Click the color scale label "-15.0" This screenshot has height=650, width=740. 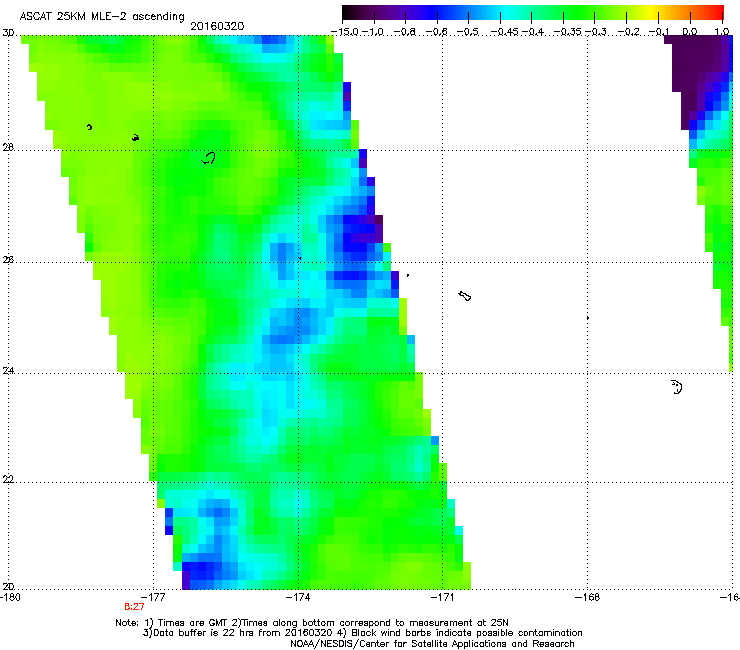345,32
